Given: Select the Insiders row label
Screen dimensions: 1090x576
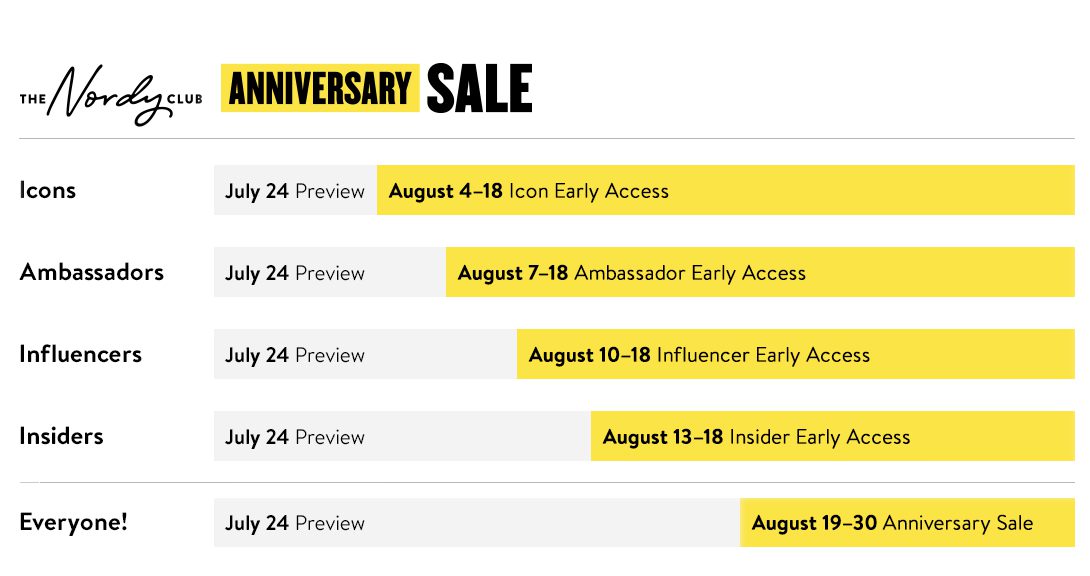Looking at the screenshot, I should (x=61, y=436).
